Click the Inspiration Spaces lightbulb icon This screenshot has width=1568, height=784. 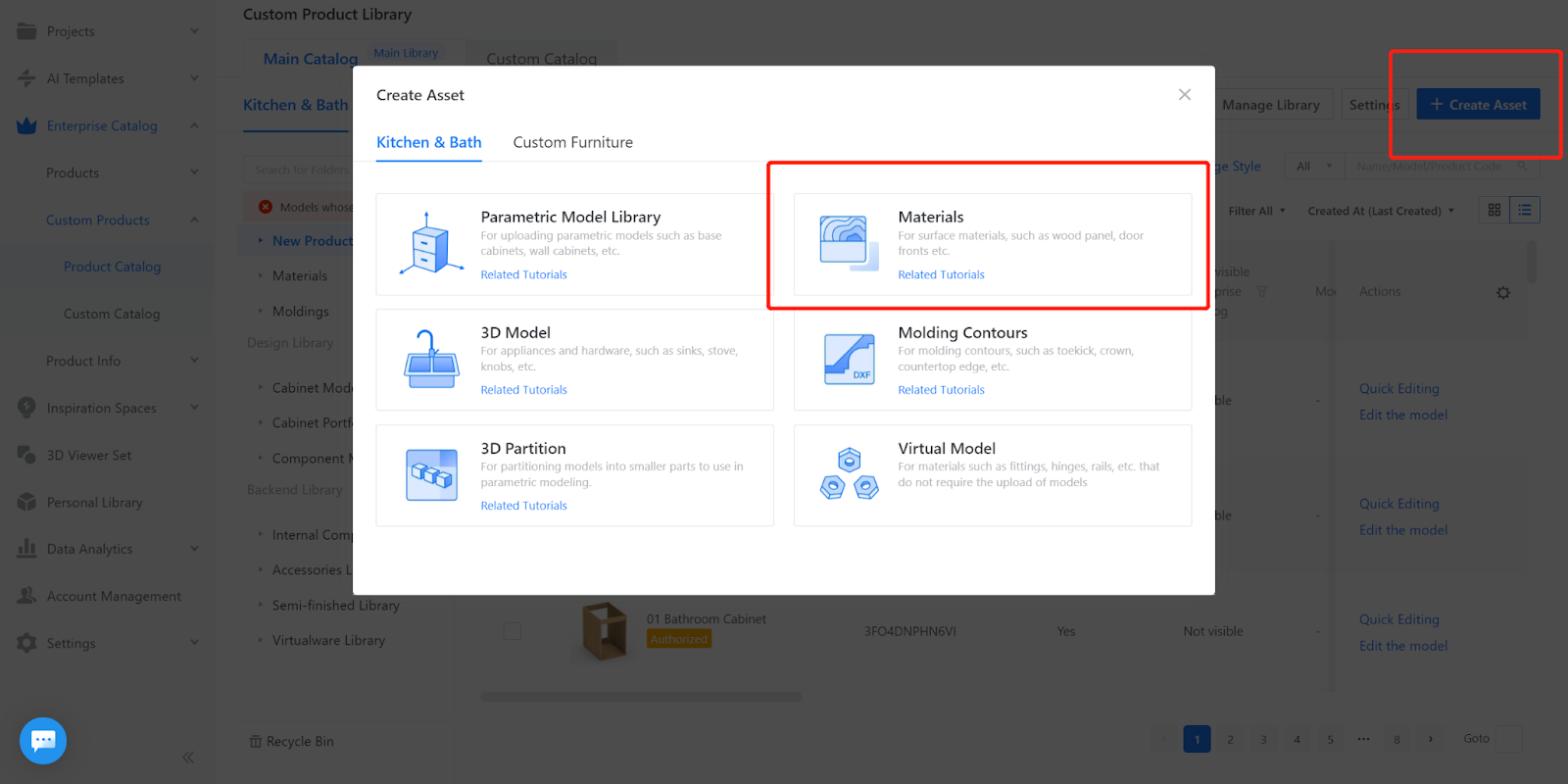click(26, 408)
